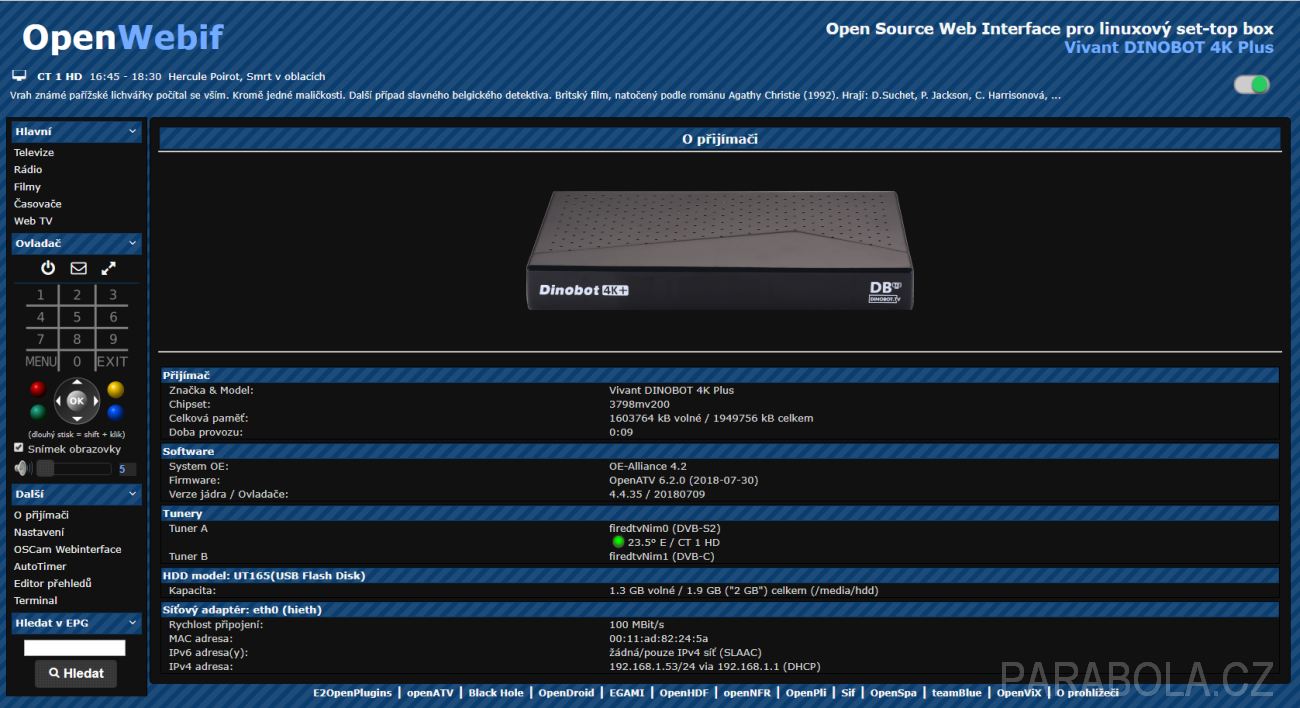Open the OpenDroid footer link
The height and width of the screenshot is (708, 1300).
tap(566, 692)
